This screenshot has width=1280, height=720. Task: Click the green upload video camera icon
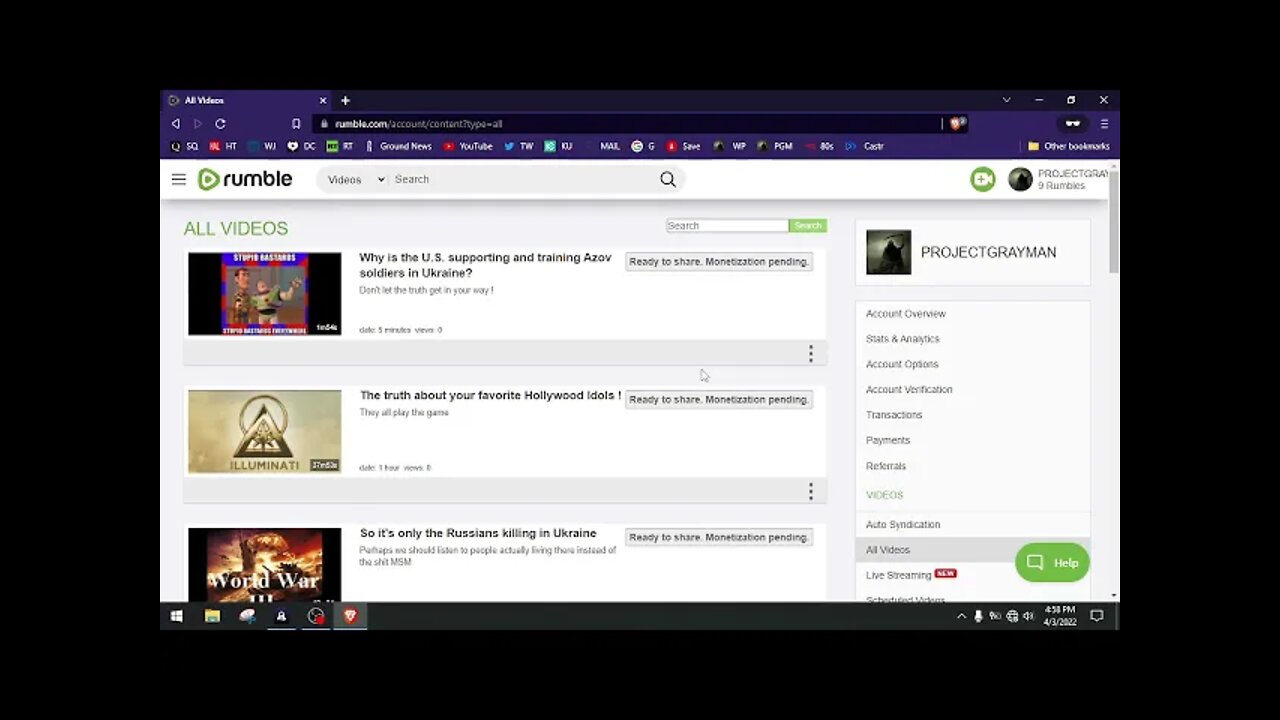[983, 179]
